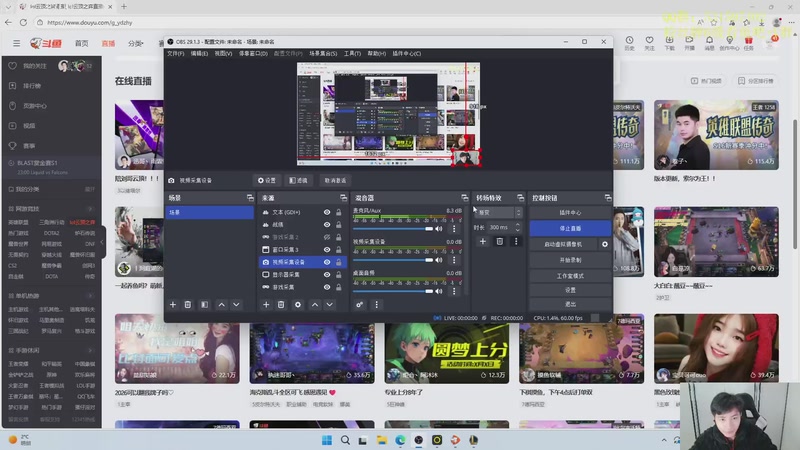Toggle lock on 显示器采集 source
The height and width of the screenshot is (450, 800).
(x=339, y=274)
